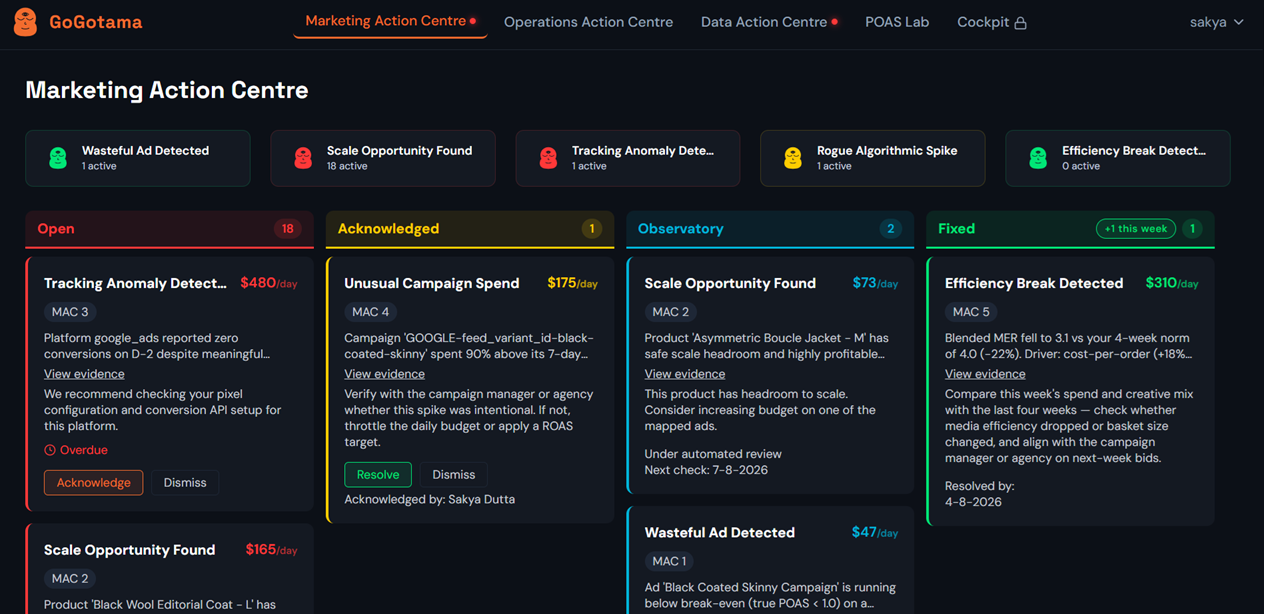Click the Open column header

(x=170, y=229)
